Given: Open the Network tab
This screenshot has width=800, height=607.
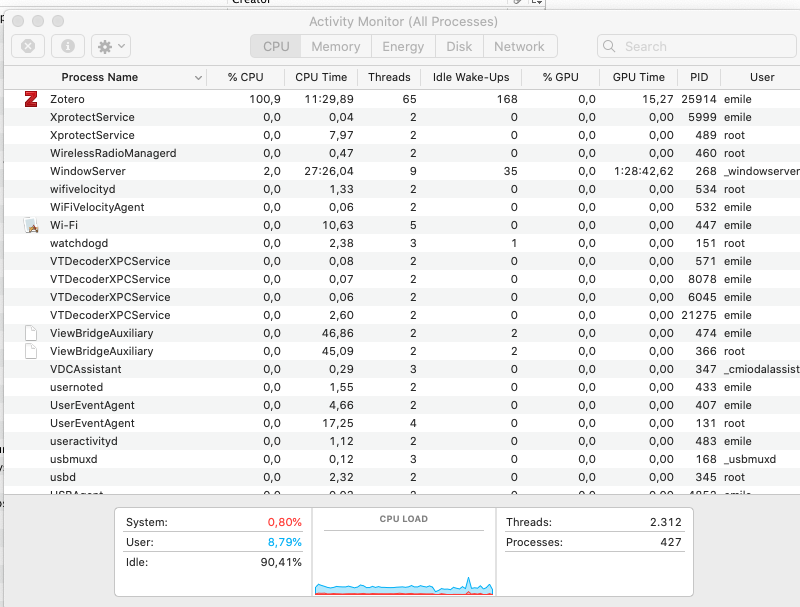Looking at the screenshot, I should tap(519, 46).
